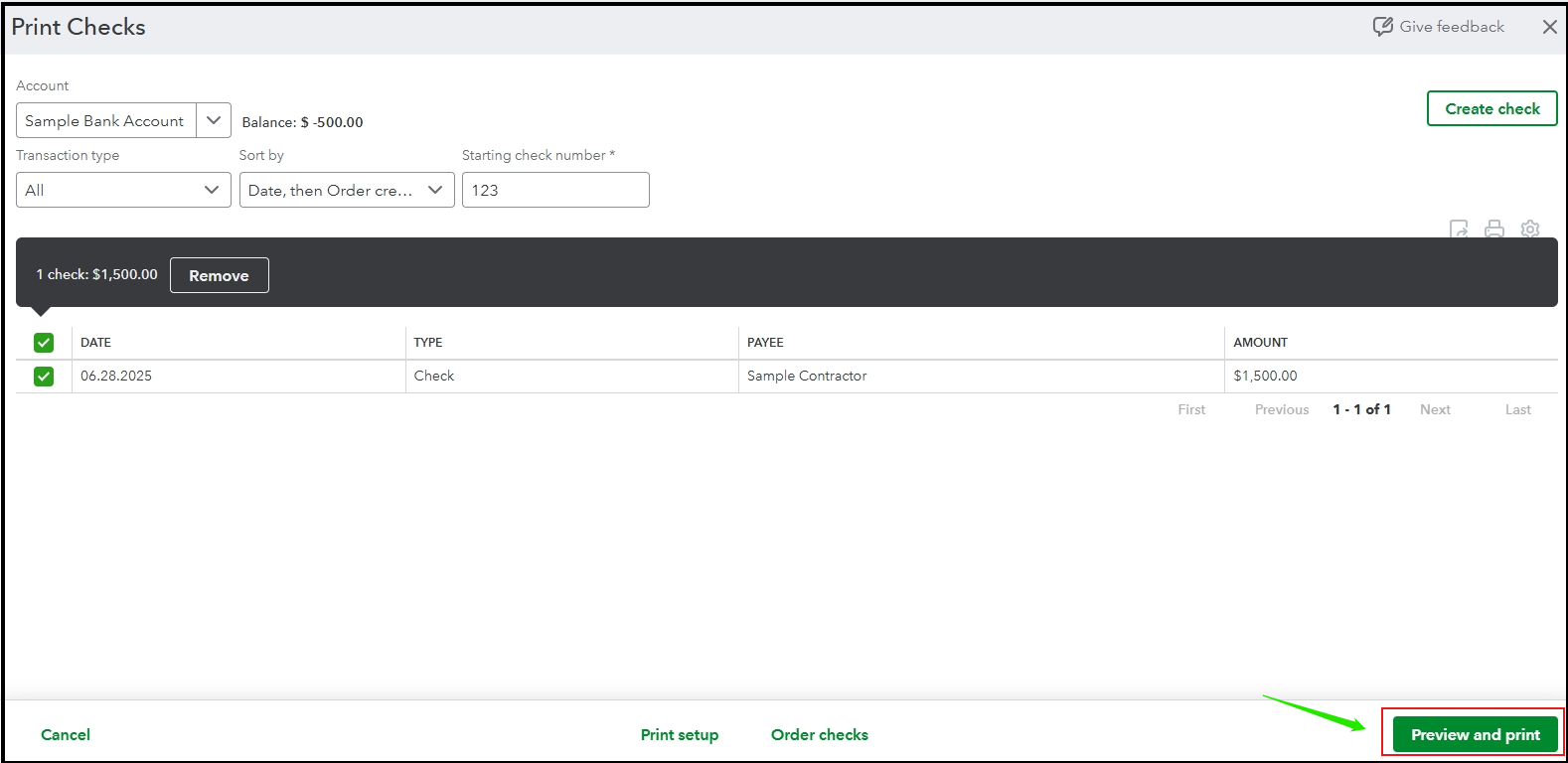Toggle the select-all checkbox in the header row
Screen dimensions: 1568x763
44,343
